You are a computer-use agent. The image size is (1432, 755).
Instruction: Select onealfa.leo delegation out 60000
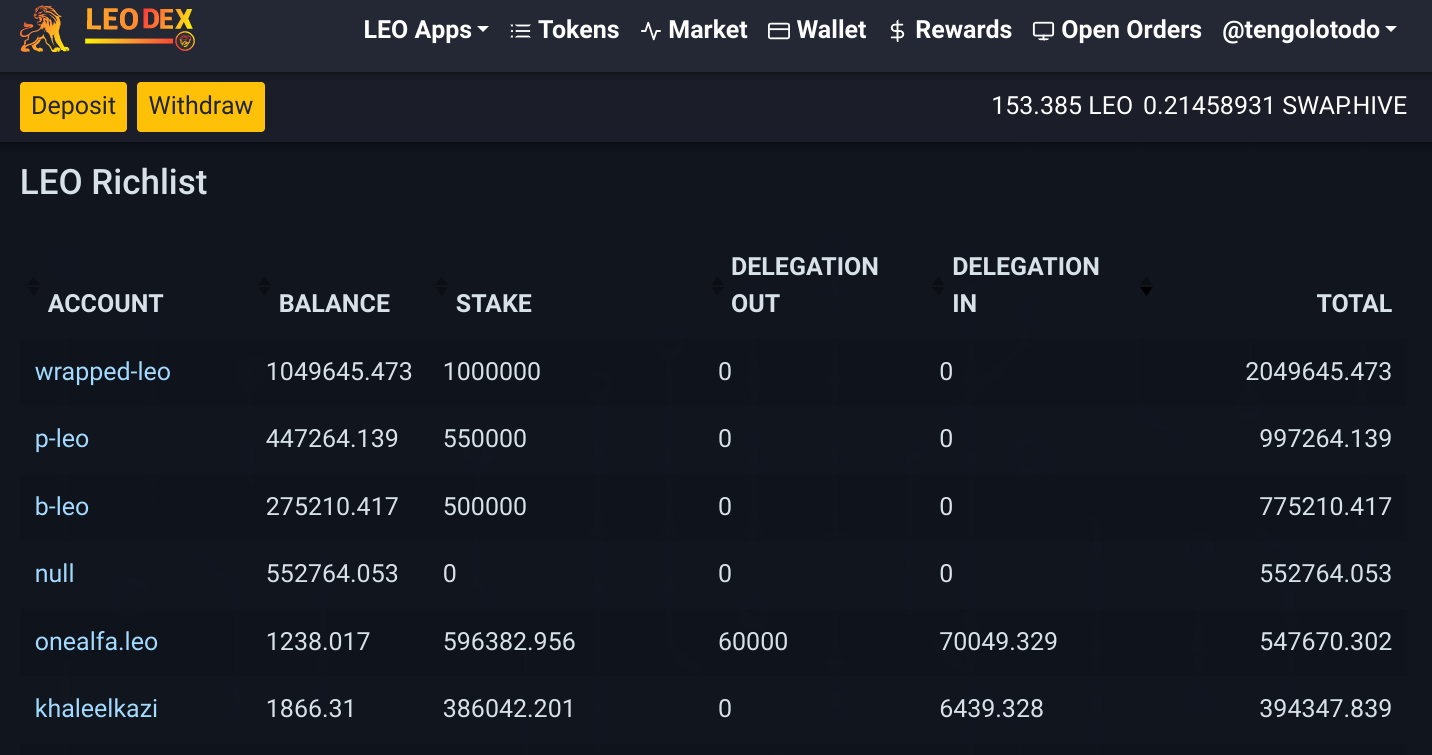[753, 641]
